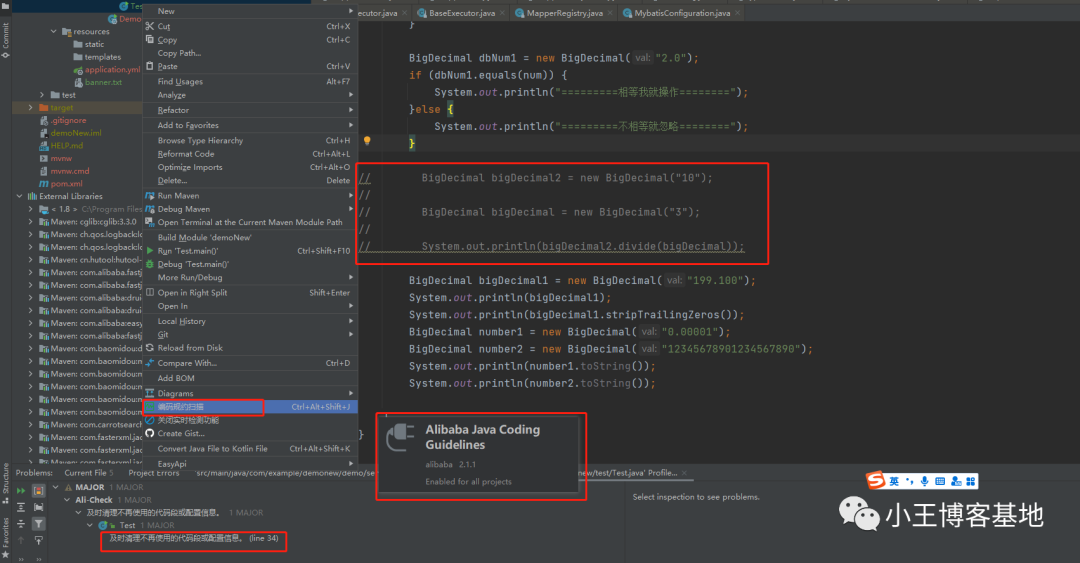Toggle the group-by-severity button in inspection toolbar
The image size is (1080, 563).
point(39,489)
